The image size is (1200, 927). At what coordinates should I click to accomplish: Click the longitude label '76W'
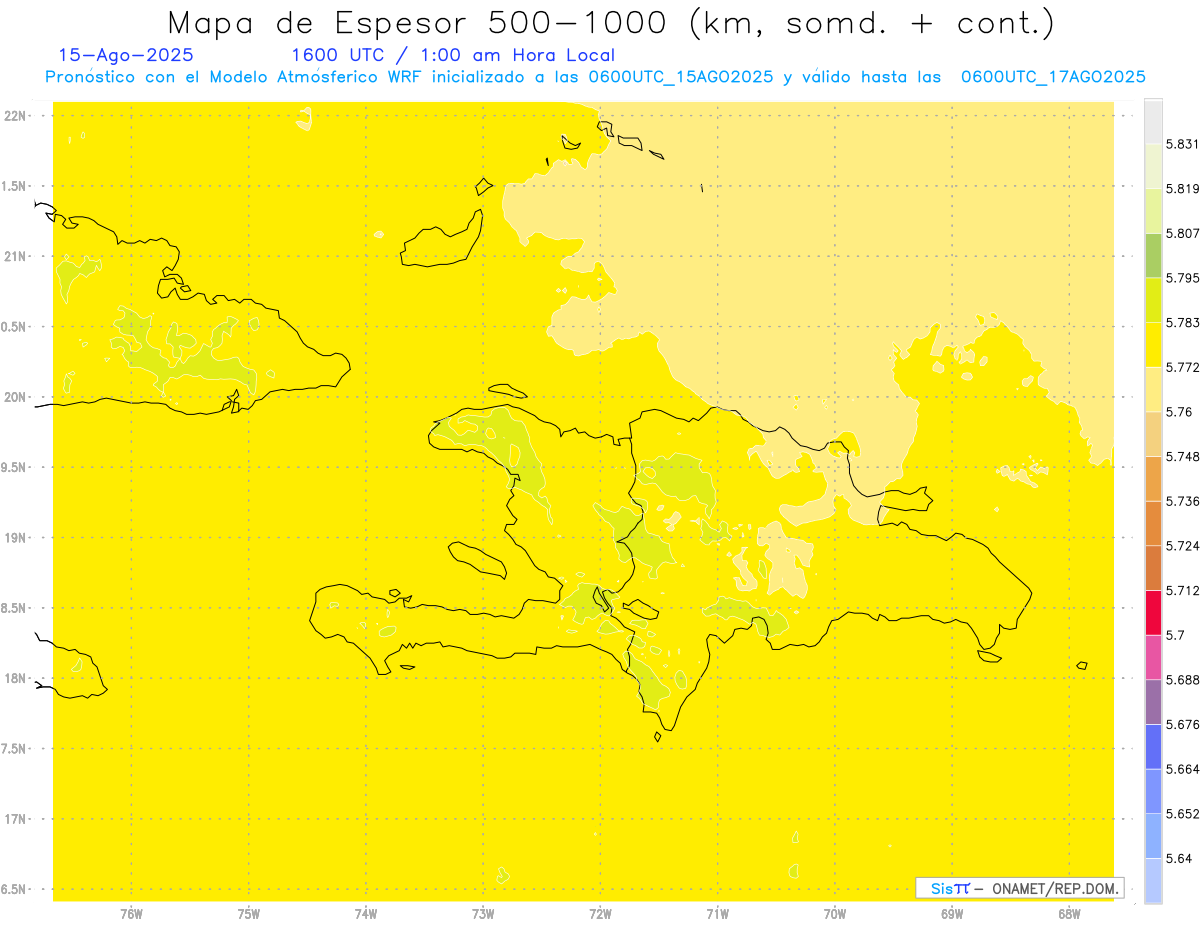click(x=131, y=914)
